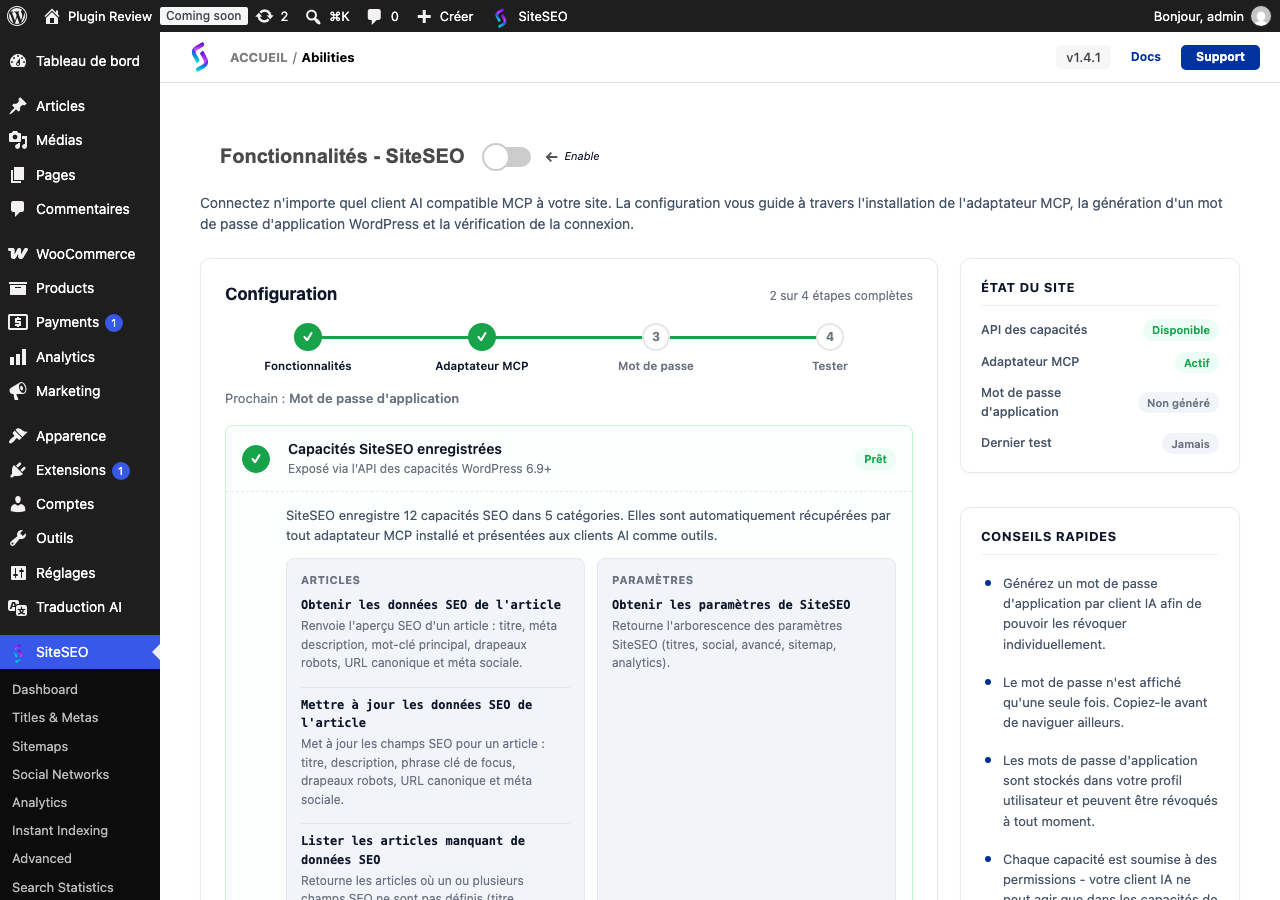This screenshot has height=900, width=1280.
Task: Enable the Fonctionnalités - SiteSEO toggle
Action: (506, 156)
